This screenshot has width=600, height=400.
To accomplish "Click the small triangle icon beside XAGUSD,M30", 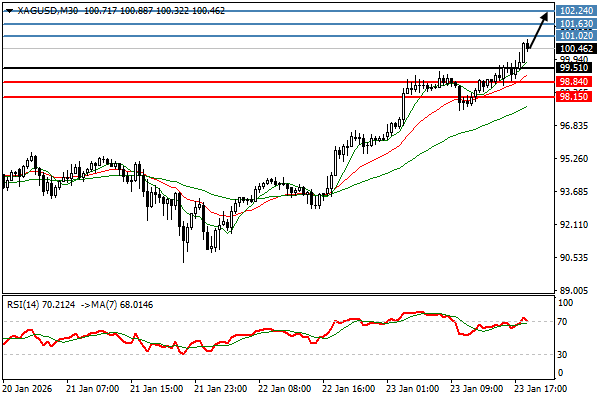I will (9, 9).
